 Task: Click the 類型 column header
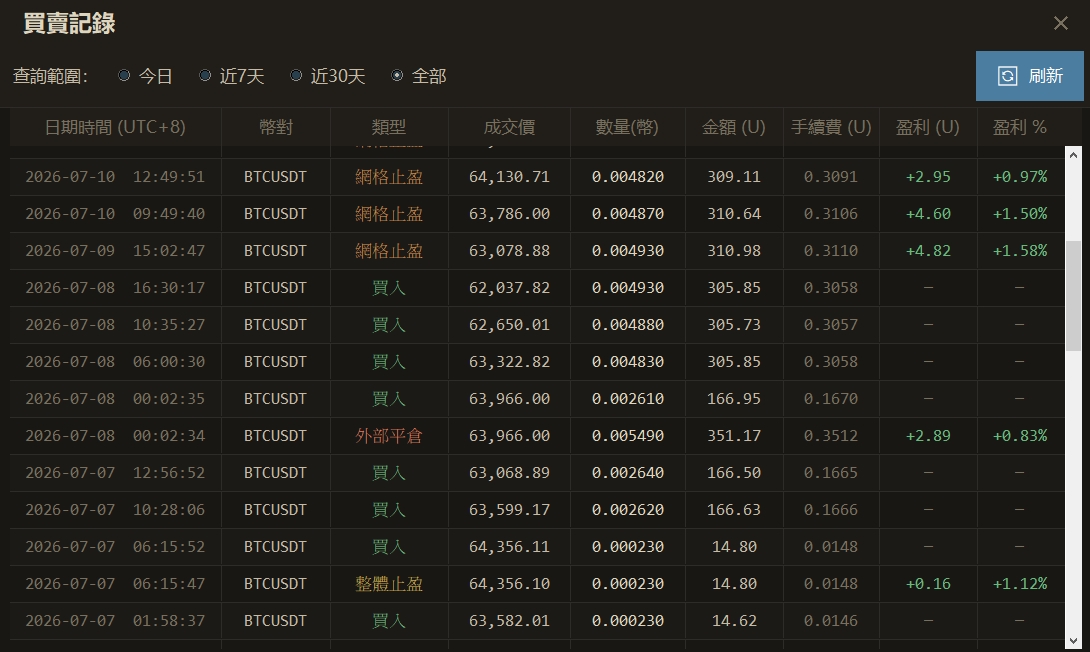point(389,127)
